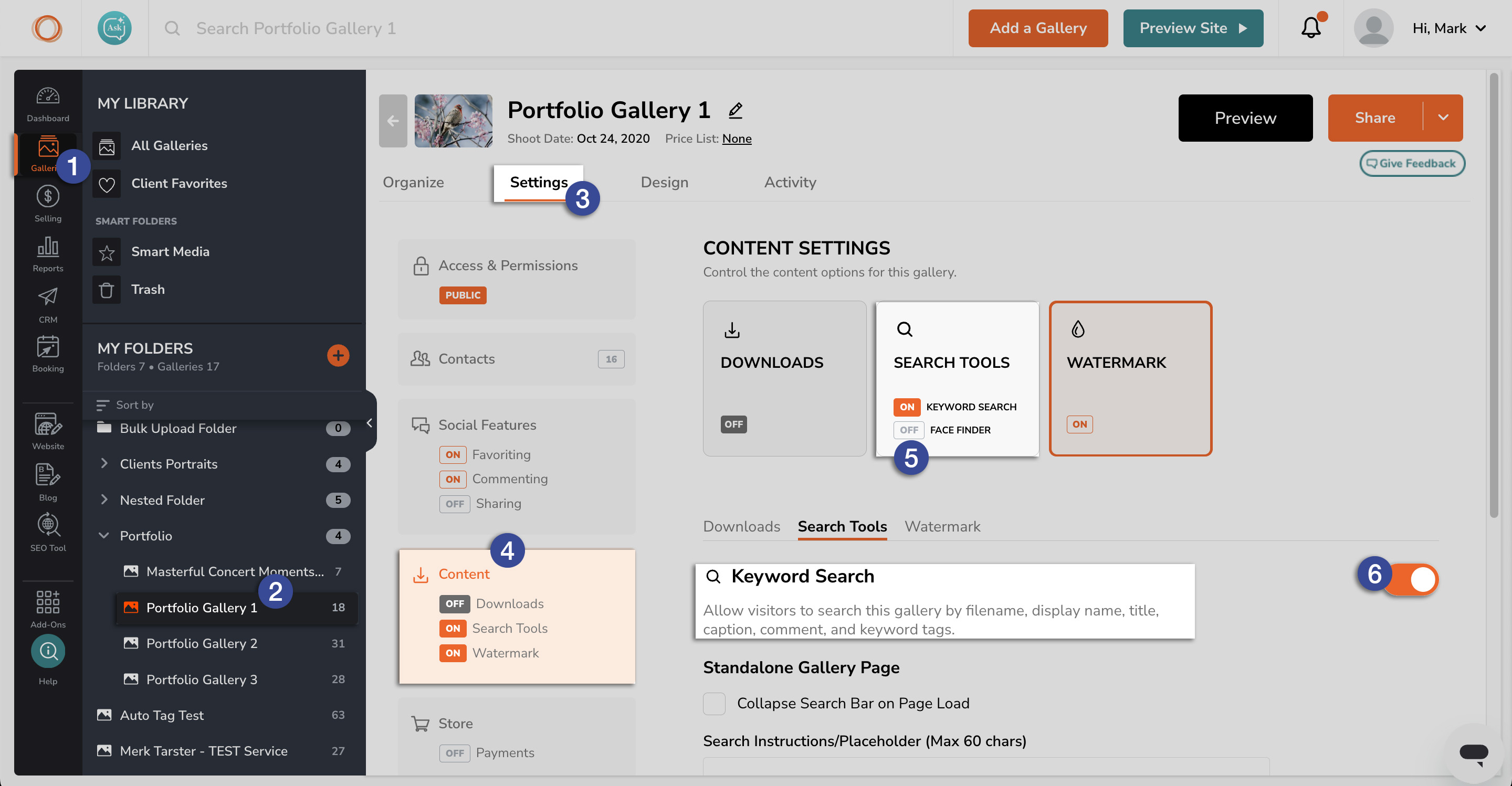Check Collapse Search Bar on Page Load
Screen dimensions: 1512x786
714,703
